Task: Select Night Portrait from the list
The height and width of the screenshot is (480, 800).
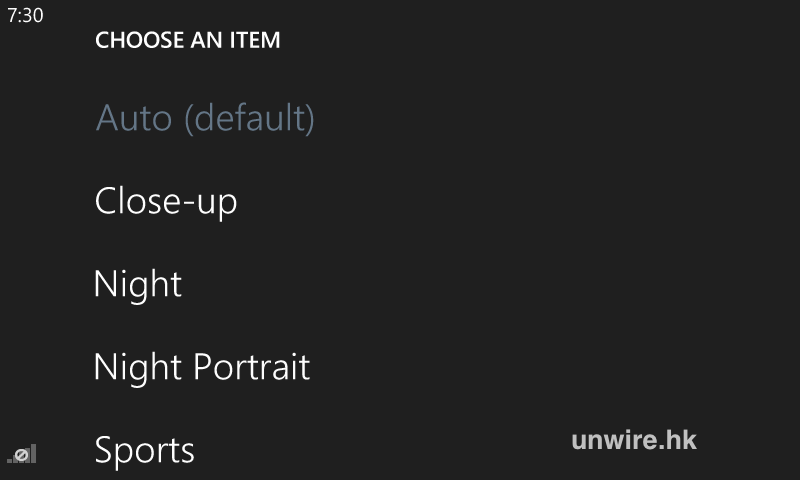Action: click(202, 367)
